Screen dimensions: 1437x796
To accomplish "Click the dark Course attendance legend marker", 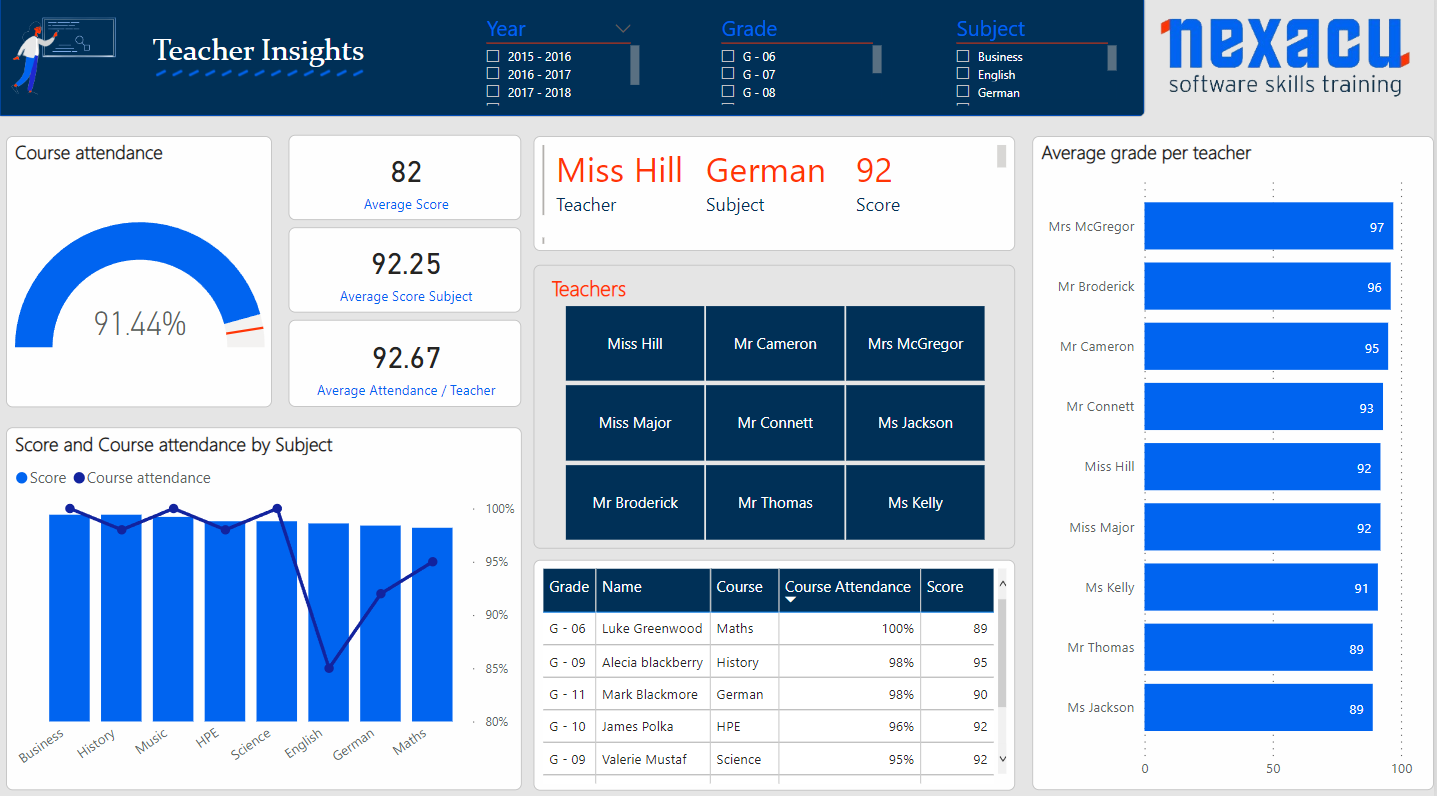I will coord(79,478).
